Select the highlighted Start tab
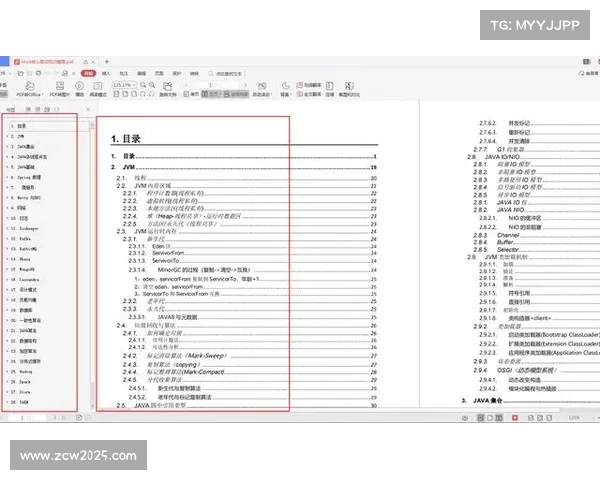The width and height of the screenshot is (600, 480). (88, 73)
